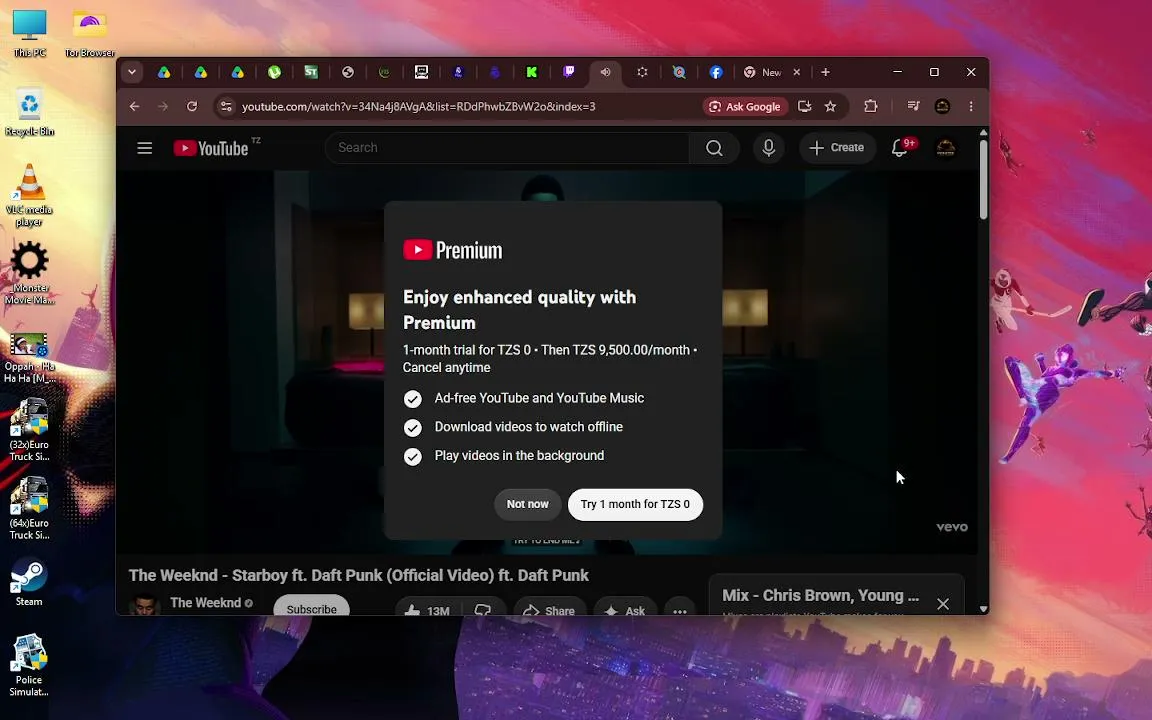Open the This PC desktop icon
Viewport: 1152px width, 720px height.
(29, 34)
